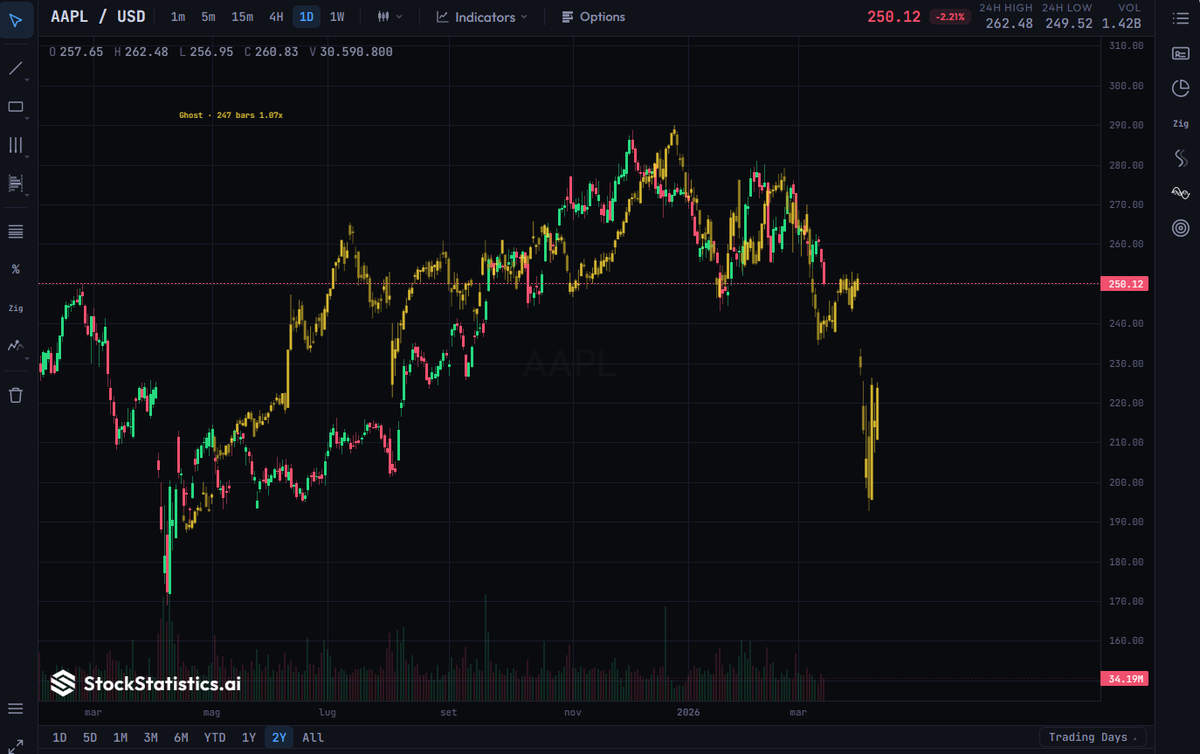The image size is (1200, 754).
Task: Open the Options menu
Action: tap(593, 17)
